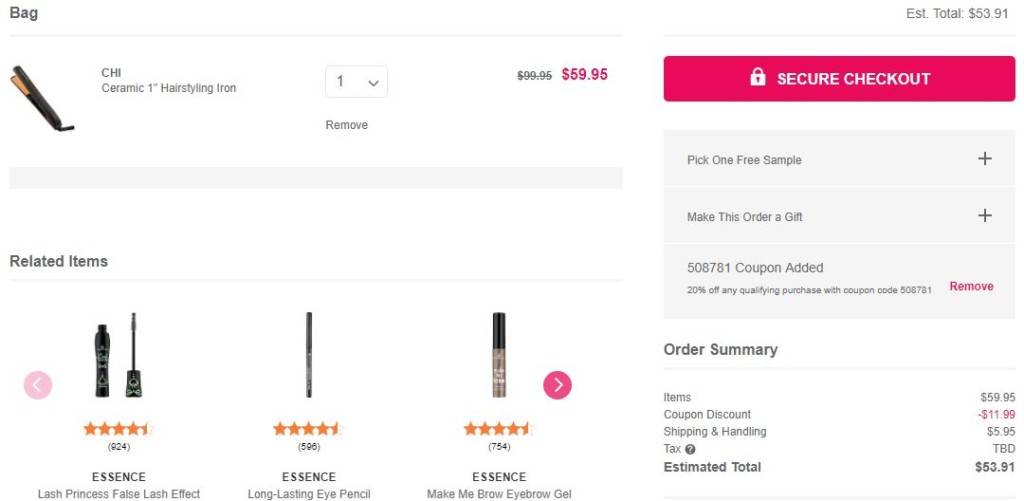The width and height of the screenshot is (1024, 501).
Task: Expand the Pick One Free Sample section
Action: [x=984, y=159]
